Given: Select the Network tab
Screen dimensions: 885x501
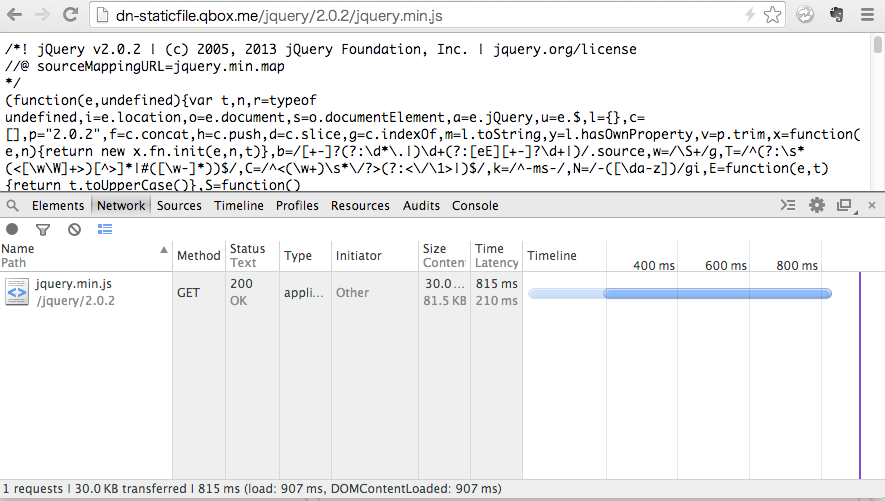Looking at the screenshot, I should [121, 206].
